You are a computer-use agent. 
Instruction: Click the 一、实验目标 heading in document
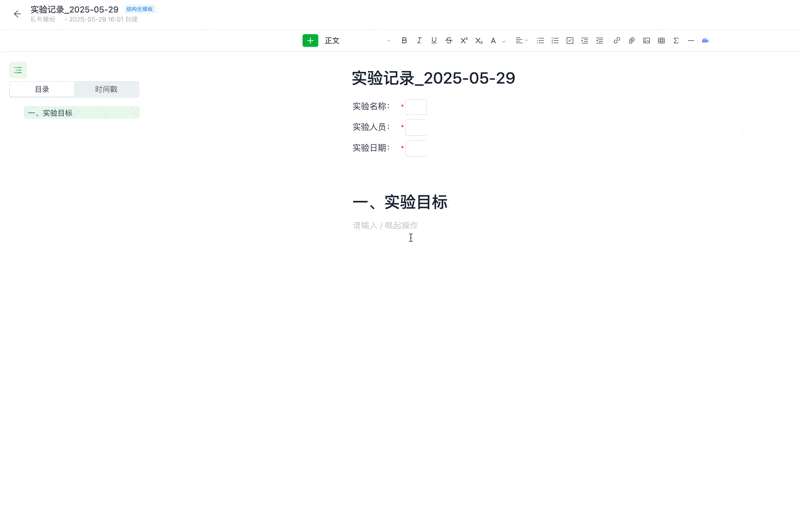pos(400,202)
